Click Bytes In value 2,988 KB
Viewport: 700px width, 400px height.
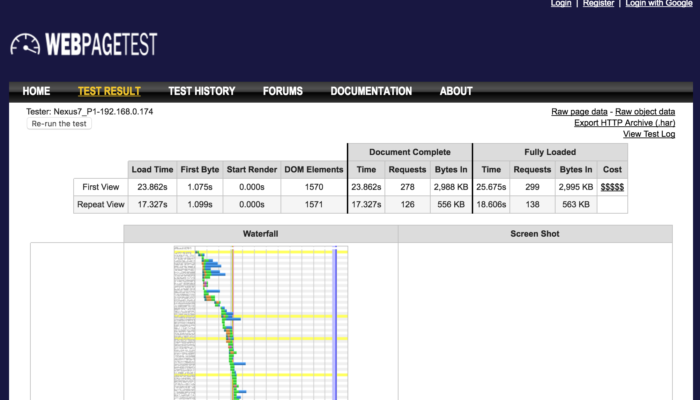[451, 187]
